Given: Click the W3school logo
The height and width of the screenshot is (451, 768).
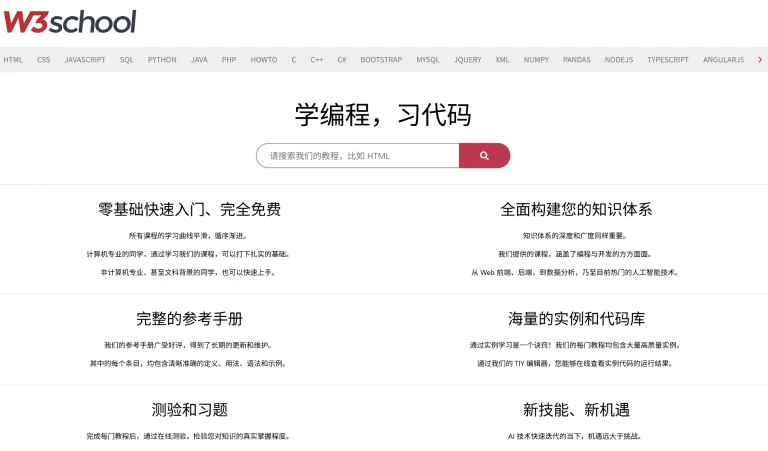Looking at the screenshot, I should tap(70, 22).
